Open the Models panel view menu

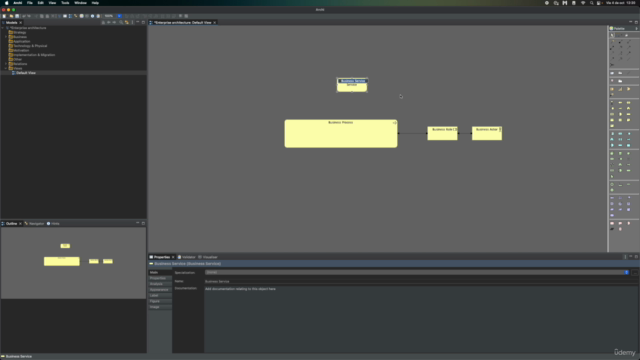132,22
